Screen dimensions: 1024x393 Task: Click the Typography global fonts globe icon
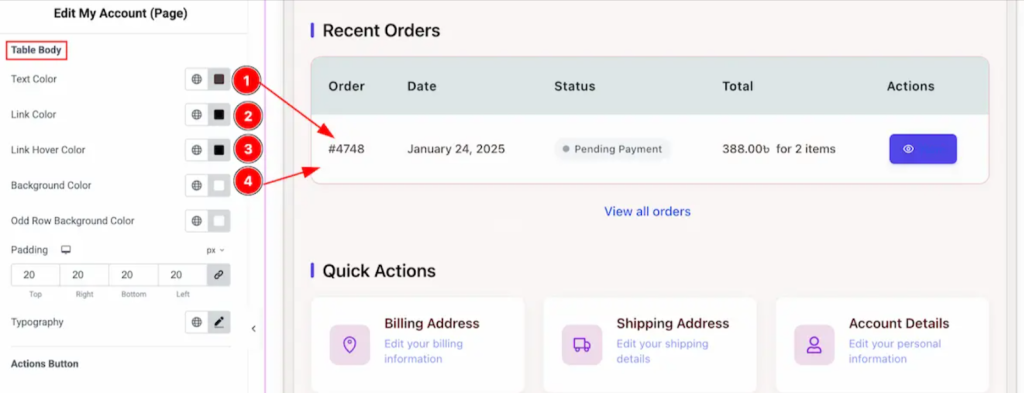pyautogui.click(x=197, y=322)
